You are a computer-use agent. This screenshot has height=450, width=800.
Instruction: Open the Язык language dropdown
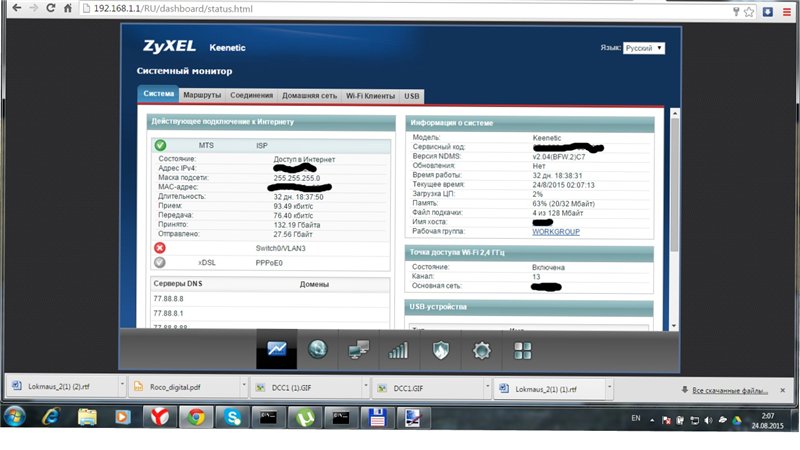(x=644, y=48)
